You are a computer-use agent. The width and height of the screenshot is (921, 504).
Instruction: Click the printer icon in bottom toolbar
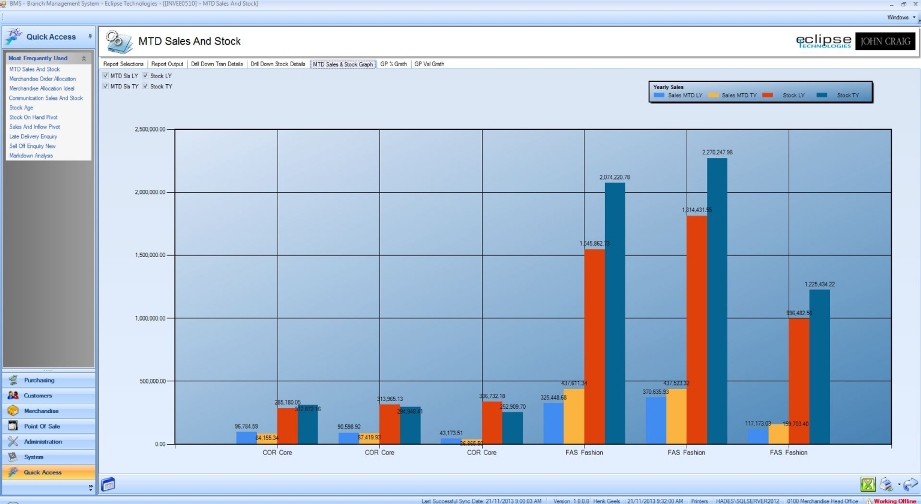coord(886,484)
